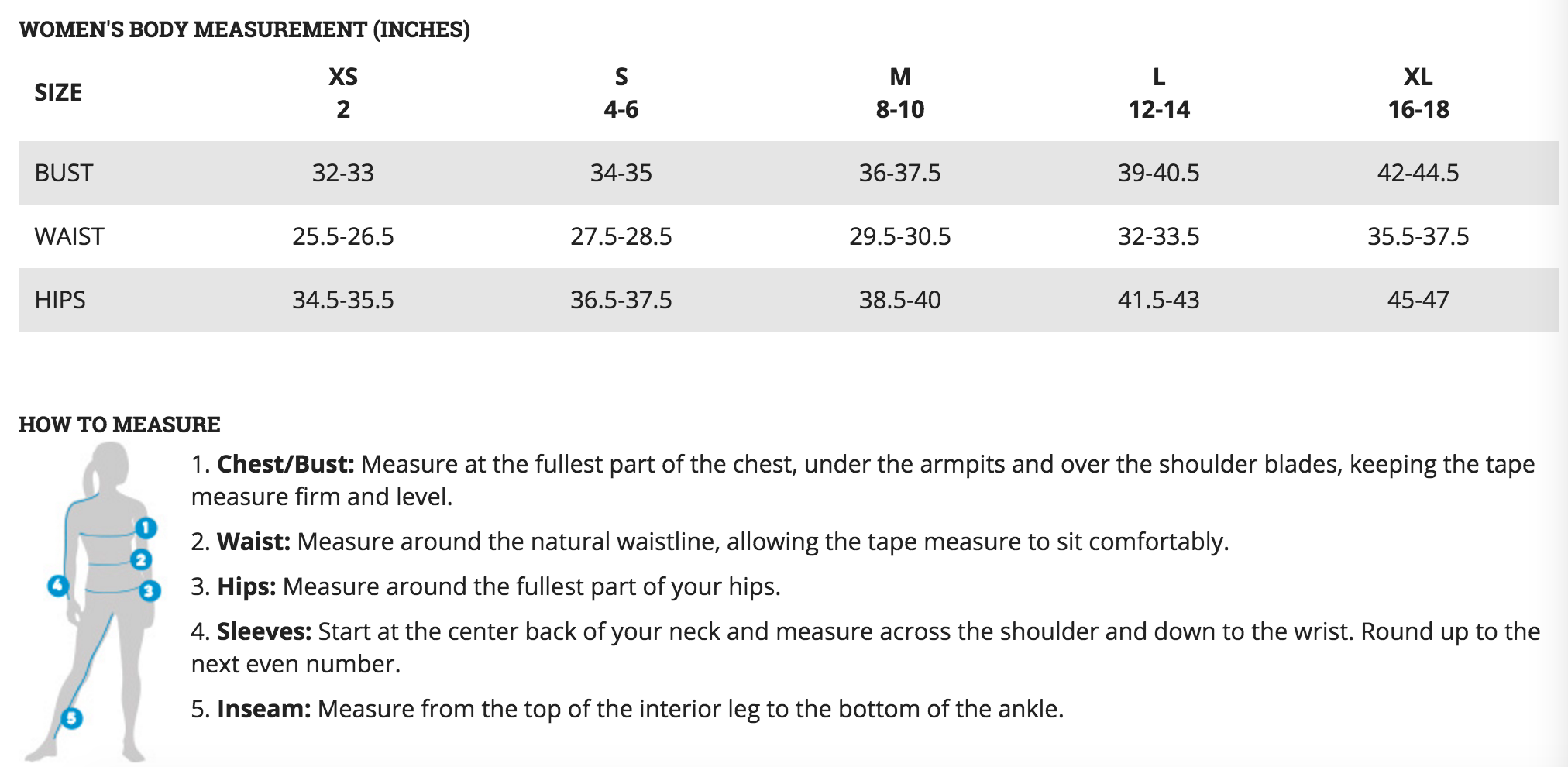Select the M 8-10 size column header
1568x767 pixels.
coord(899,93)
